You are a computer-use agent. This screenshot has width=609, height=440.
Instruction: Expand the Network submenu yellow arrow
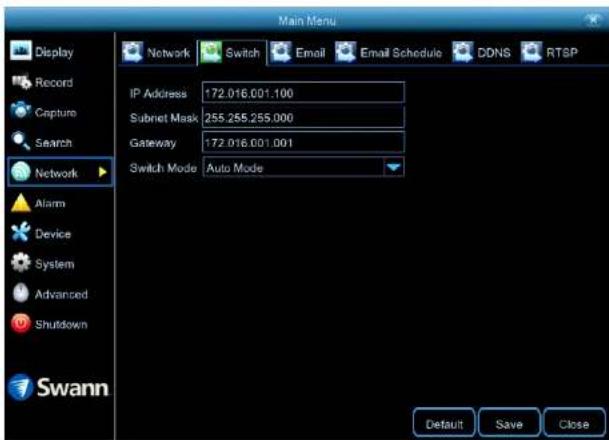(103, 172)
